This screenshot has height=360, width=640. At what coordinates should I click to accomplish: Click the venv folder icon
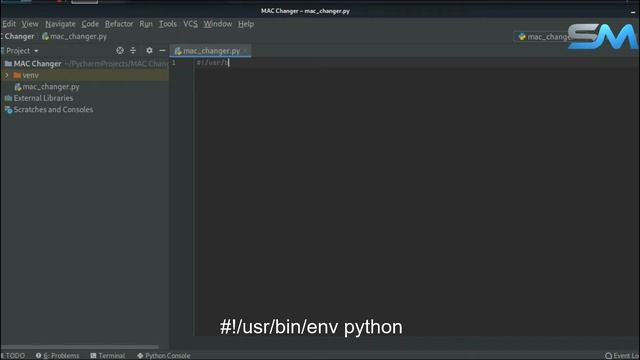(17, 75)
